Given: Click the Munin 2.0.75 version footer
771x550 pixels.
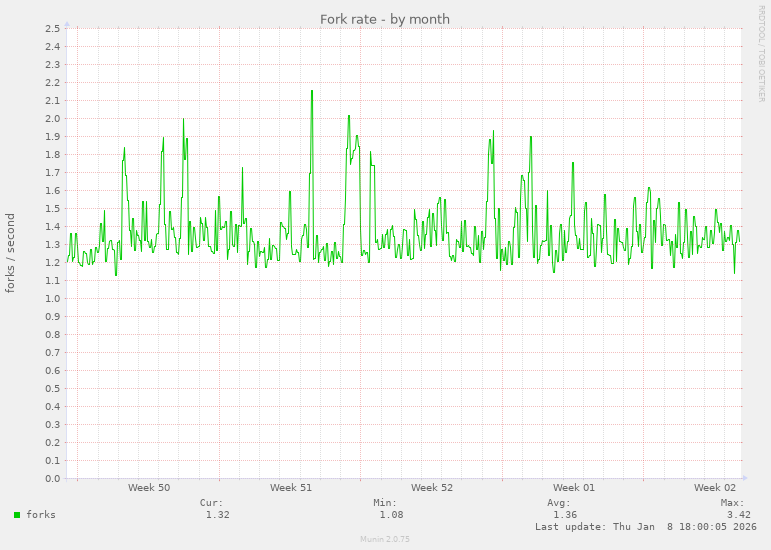Looking at the screenshot, I should pyautogui.click(x=385, y=539).
